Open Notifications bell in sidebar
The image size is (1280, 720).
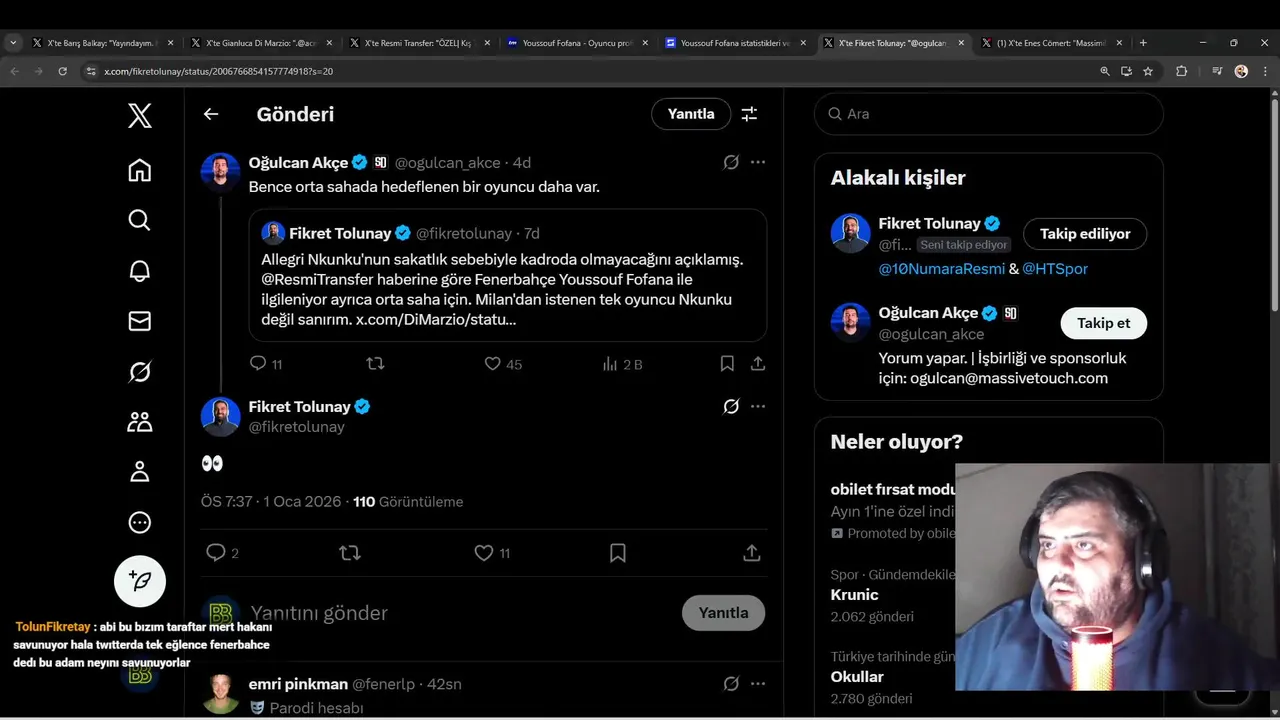[140, 271]
